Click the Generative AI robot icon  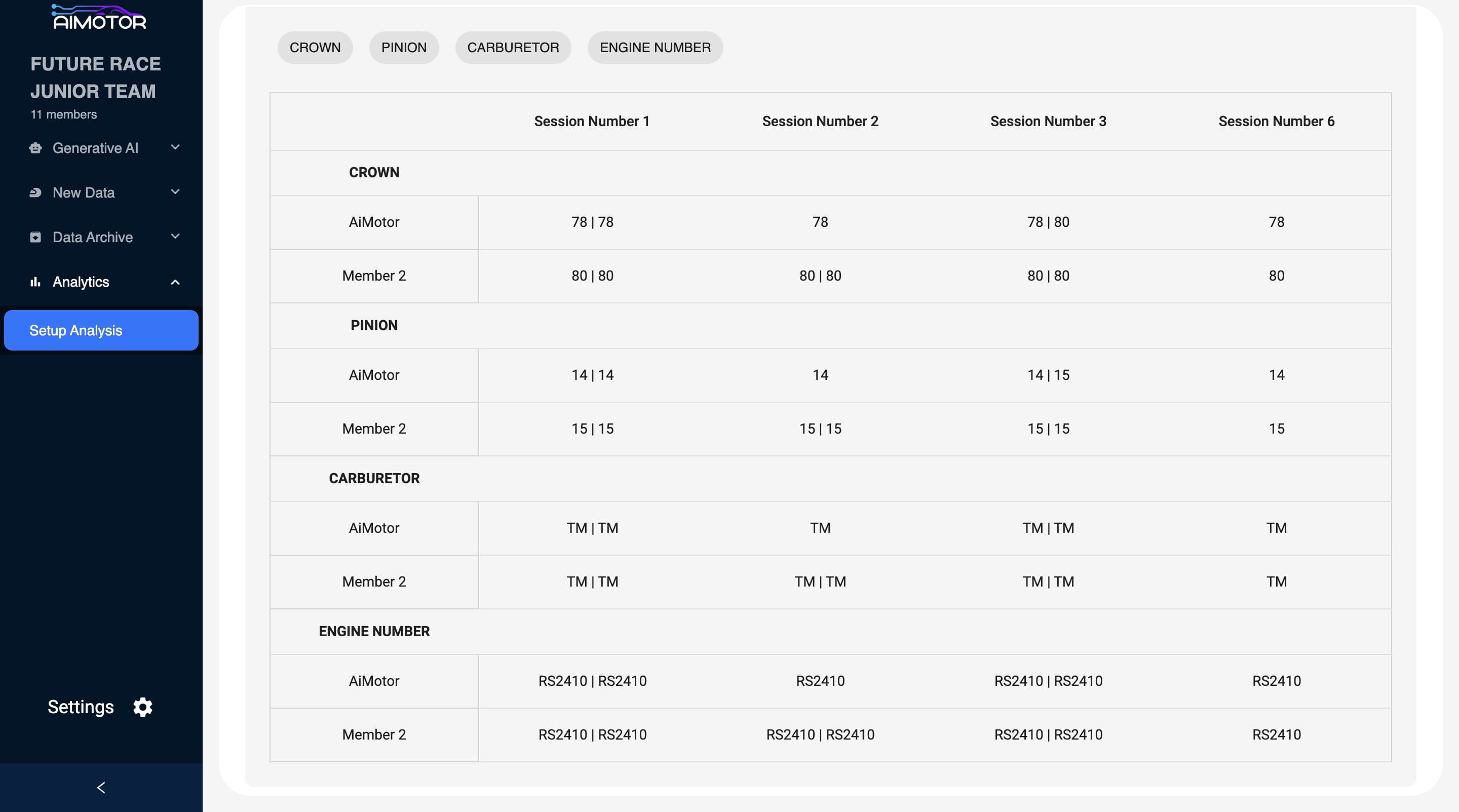click(x=35, y=148)
